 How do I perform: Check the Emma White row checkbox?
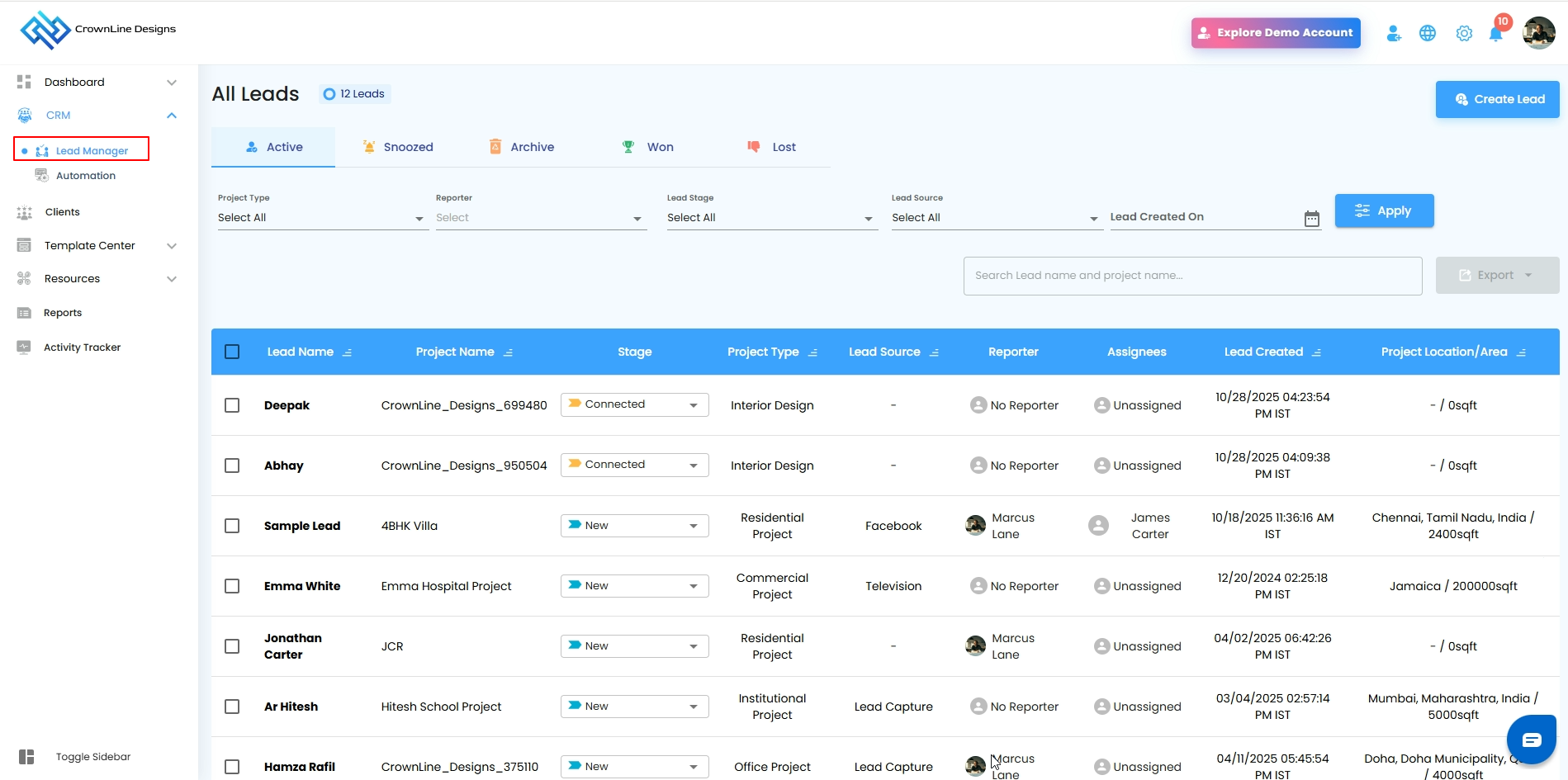pos(232,586)
